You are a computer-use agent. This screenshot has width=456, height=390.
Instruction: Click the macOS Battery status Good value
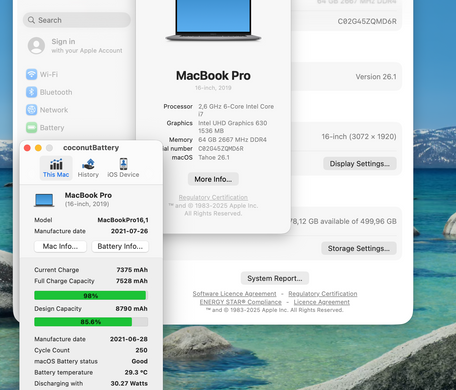click(140, 361)
